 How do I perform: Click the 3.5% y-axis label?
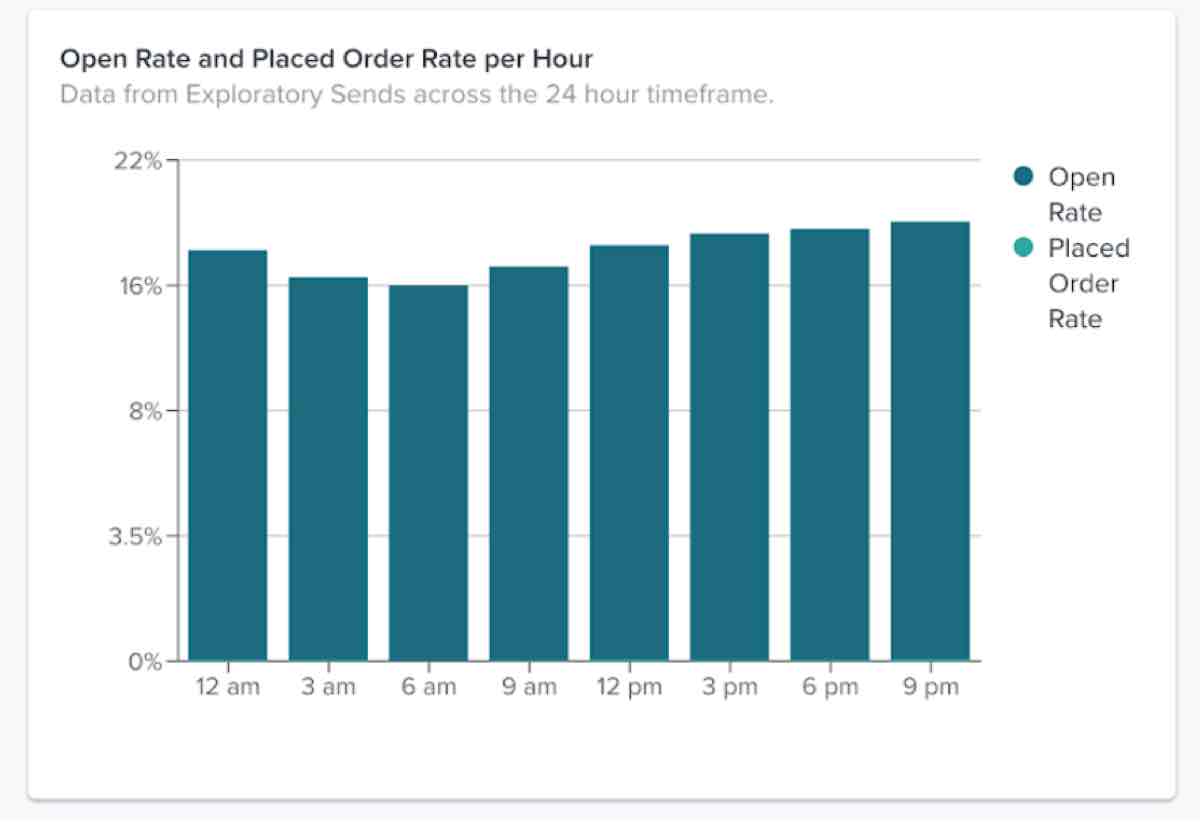click(134, 536)
